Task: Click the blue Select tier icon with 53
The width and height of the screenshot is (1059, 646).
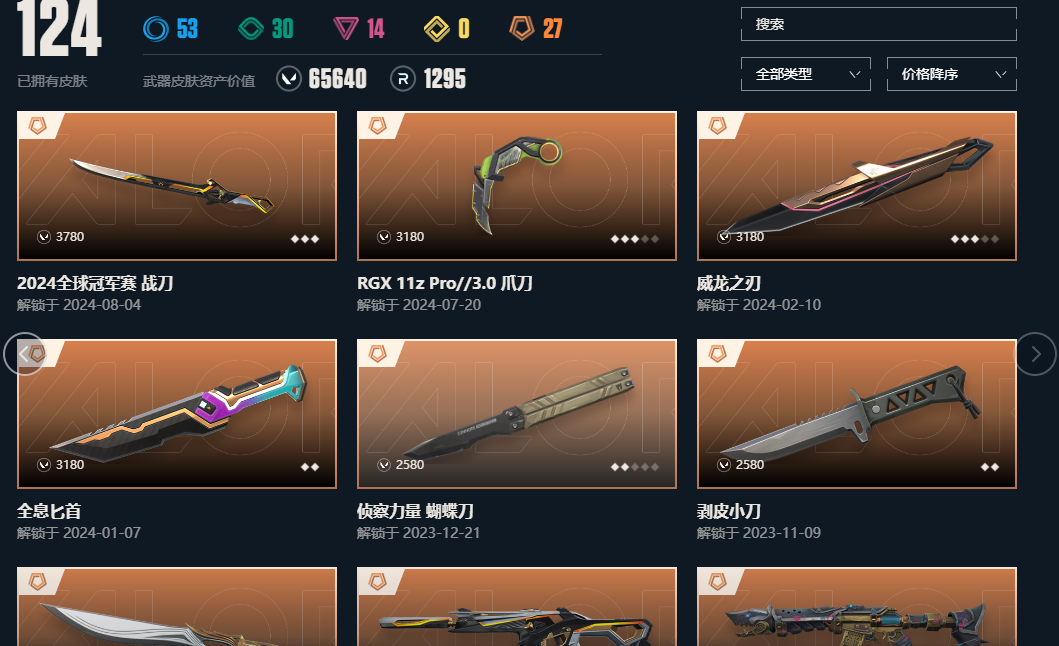Action: [156, 28]
